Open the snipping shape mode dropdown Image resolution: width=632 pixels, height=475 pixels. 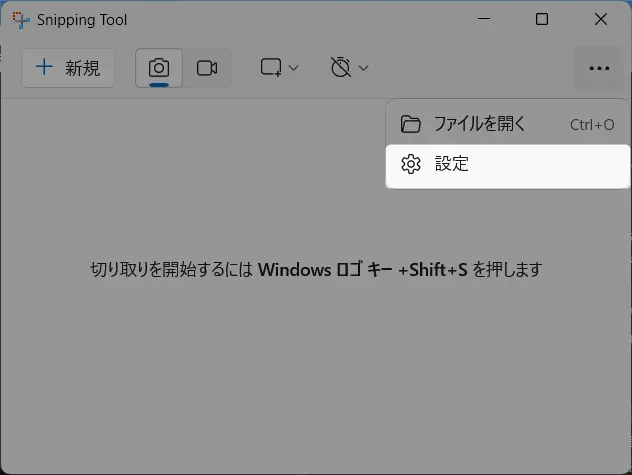(279, 68)
